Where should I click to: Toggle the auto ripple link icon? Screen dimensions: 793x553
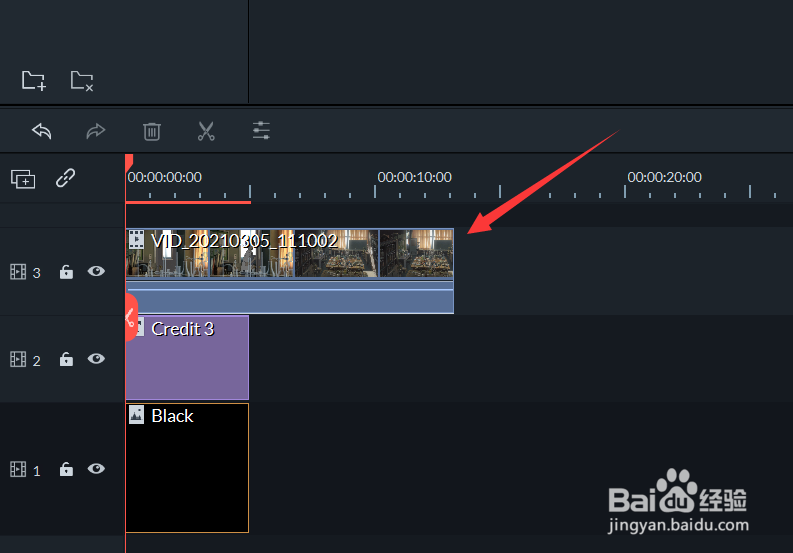[x=65, y=178]
